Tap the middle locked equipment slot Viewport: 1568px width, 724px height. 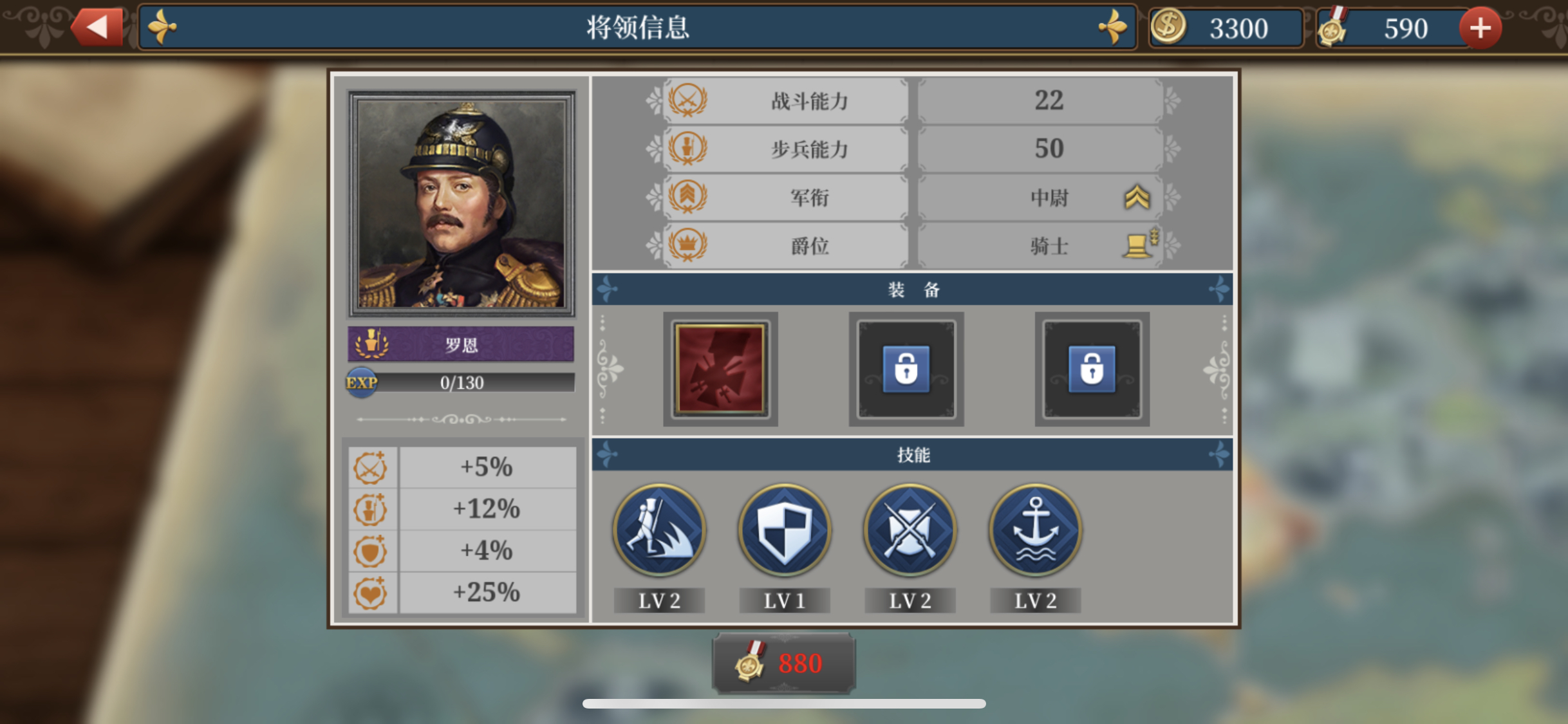click(x=906, y=369)
